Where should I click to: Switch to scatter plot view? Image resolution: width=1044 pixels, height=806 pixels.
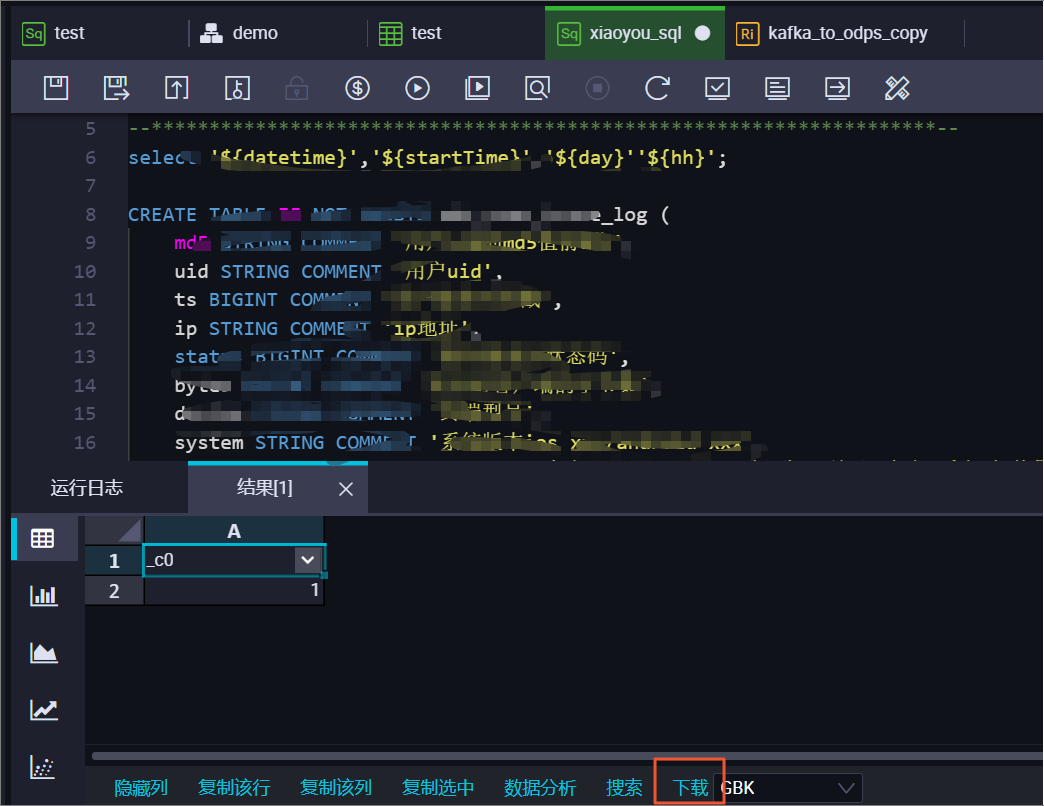click(x=43, y=767)
